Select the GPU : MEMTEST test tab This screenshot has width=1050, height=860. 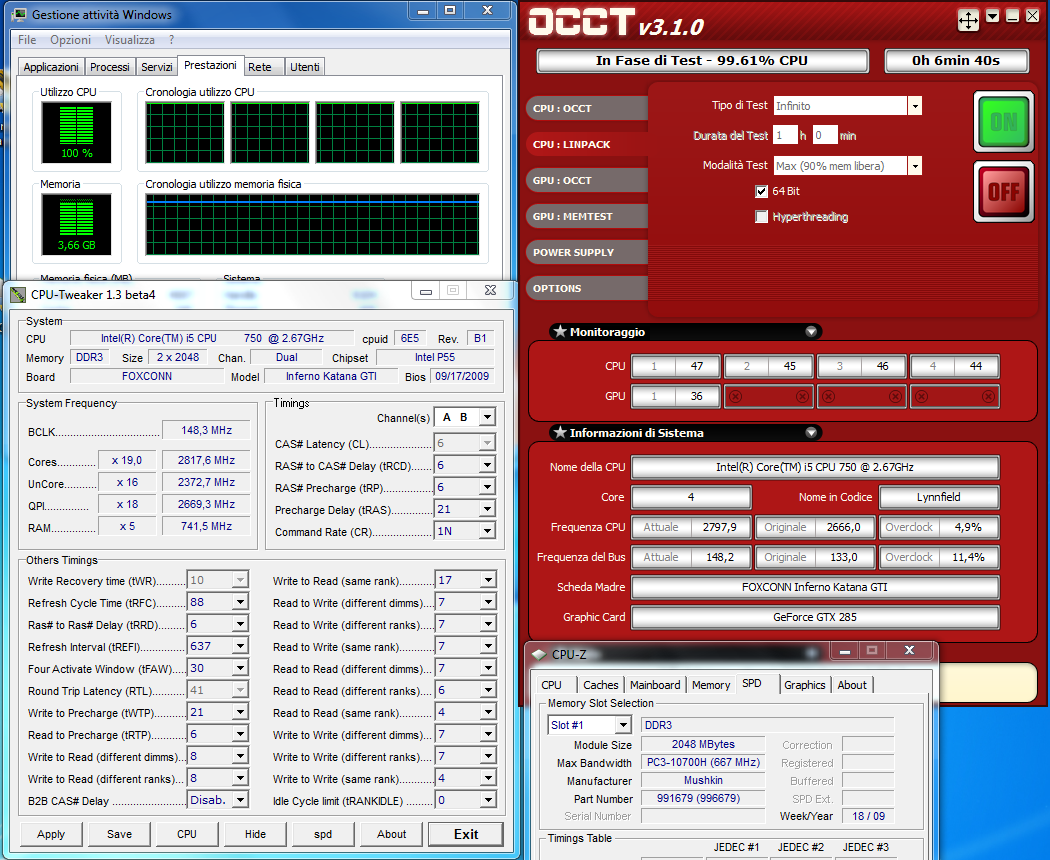587,217
